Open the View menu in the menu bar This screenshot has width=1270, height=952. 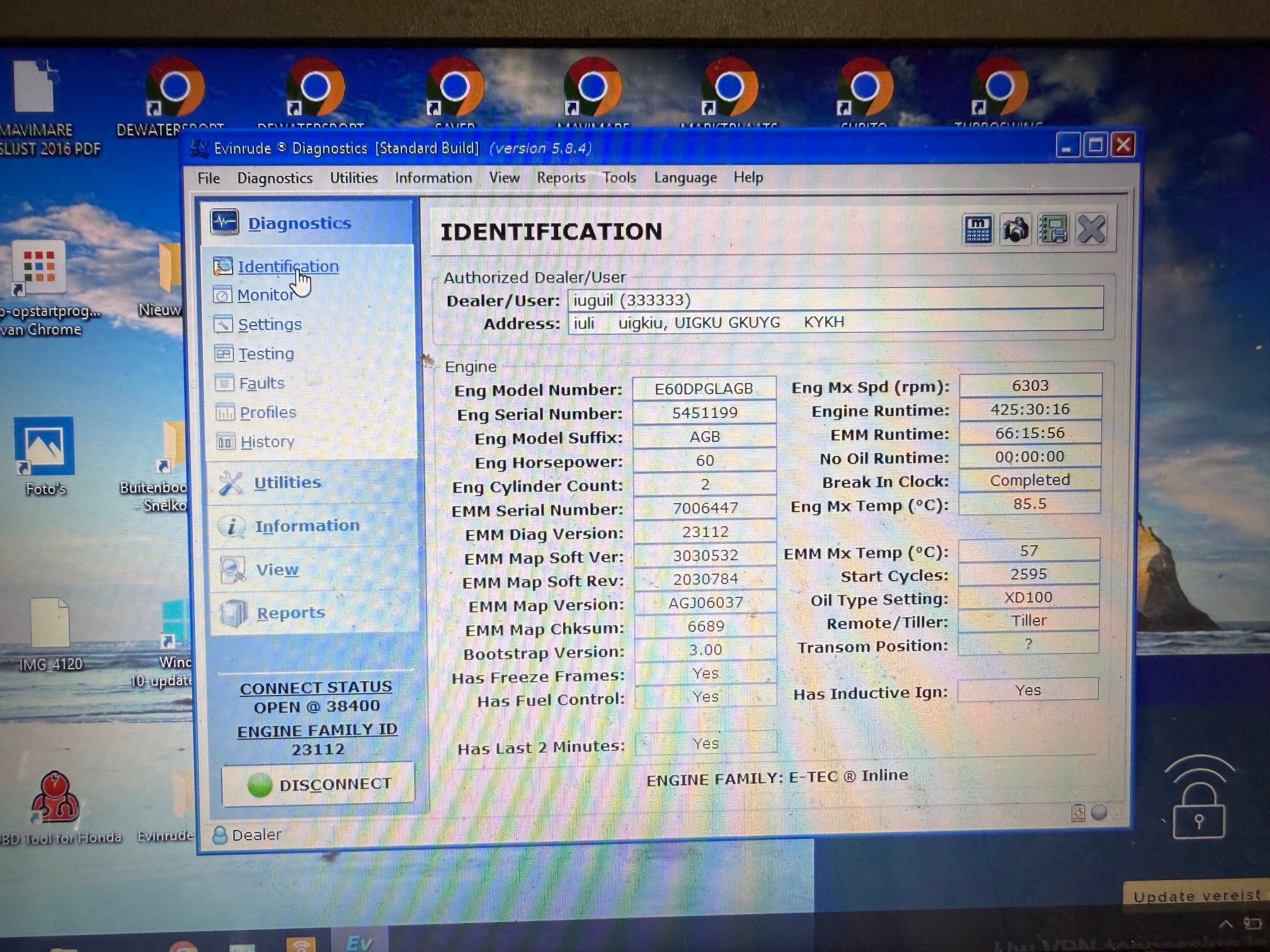505,178
